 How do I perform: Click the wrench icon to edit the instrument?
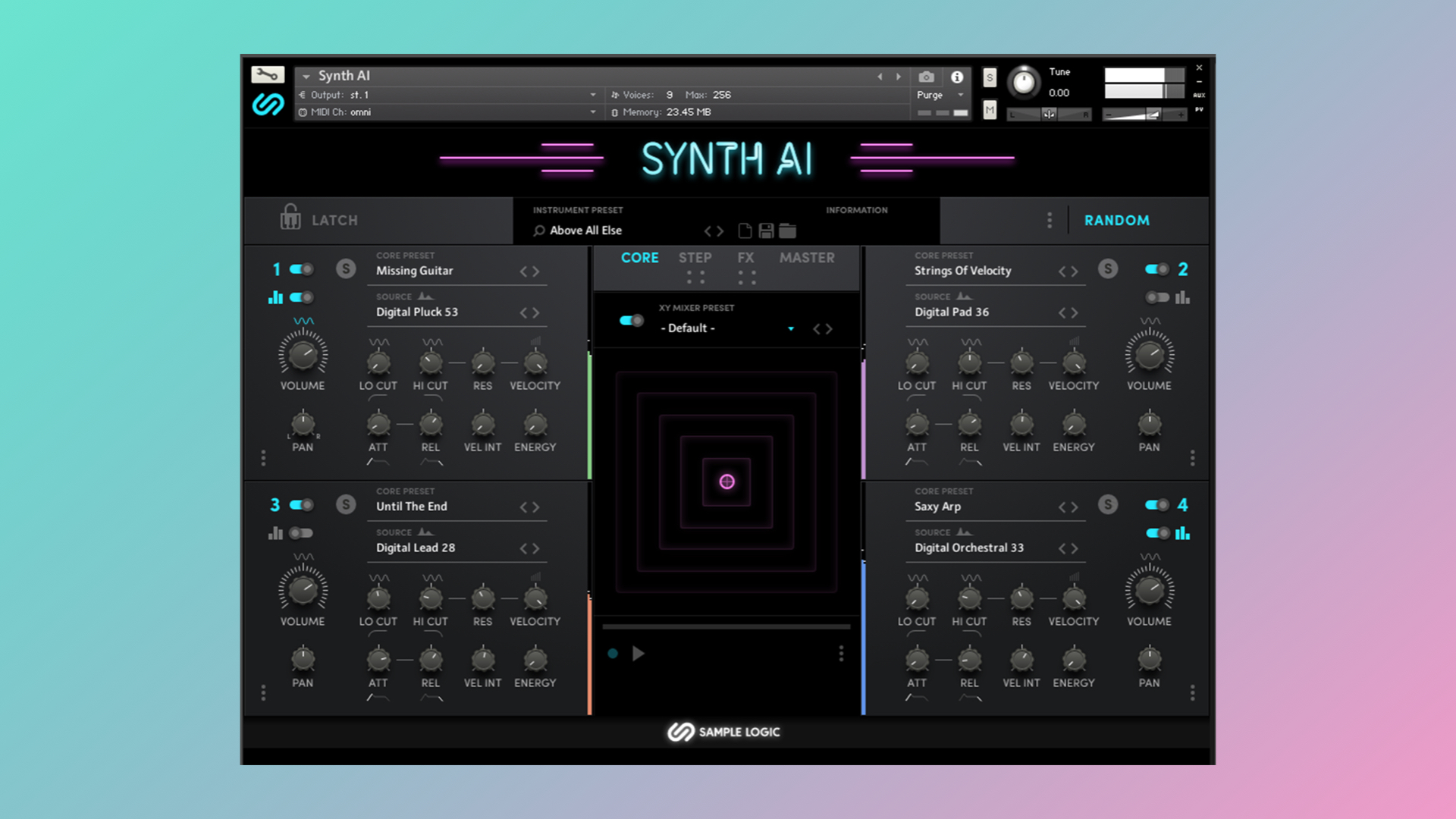point(269,74)
